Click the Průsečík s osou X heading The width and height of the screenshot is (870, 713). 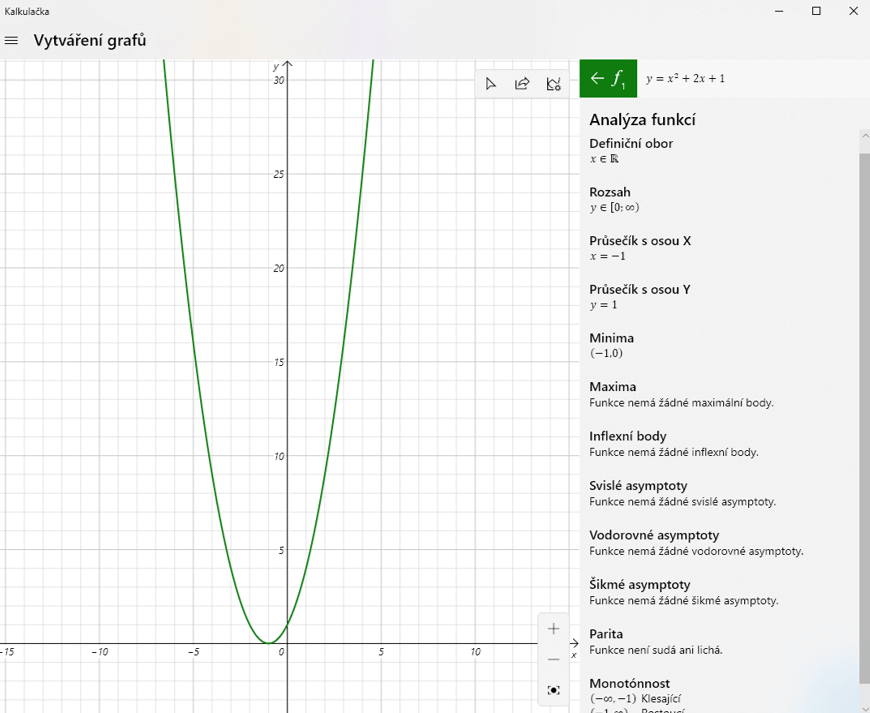(x=640, y=240)
